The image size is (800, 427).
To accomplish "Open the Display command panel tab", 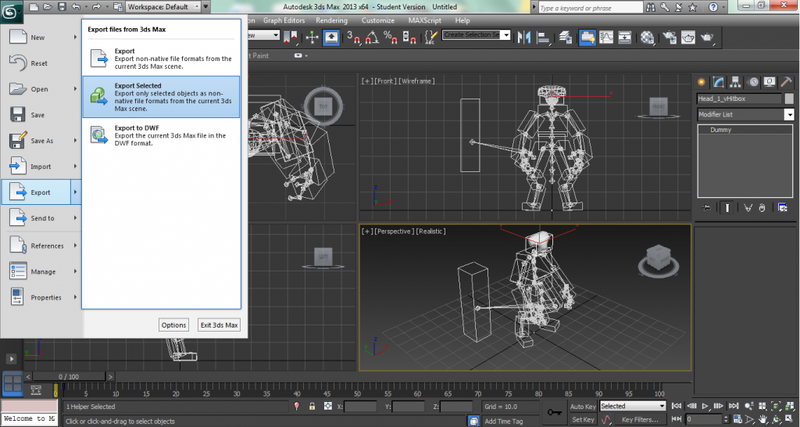I will pyautogui.click(x=769, y=82).
